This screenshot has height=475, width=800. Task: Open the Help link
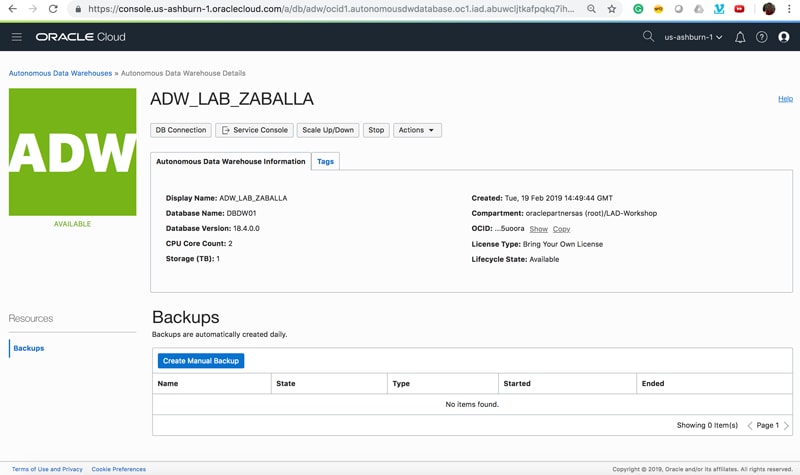click(785, 98)
